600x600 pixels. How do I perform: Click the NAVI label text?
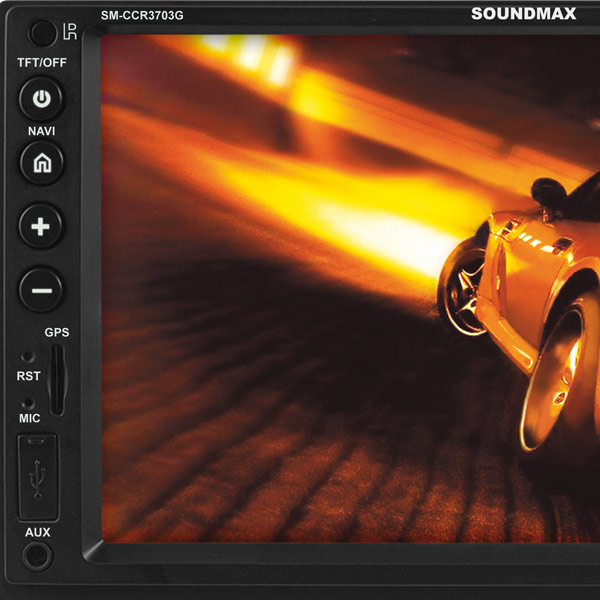(41, 131)
